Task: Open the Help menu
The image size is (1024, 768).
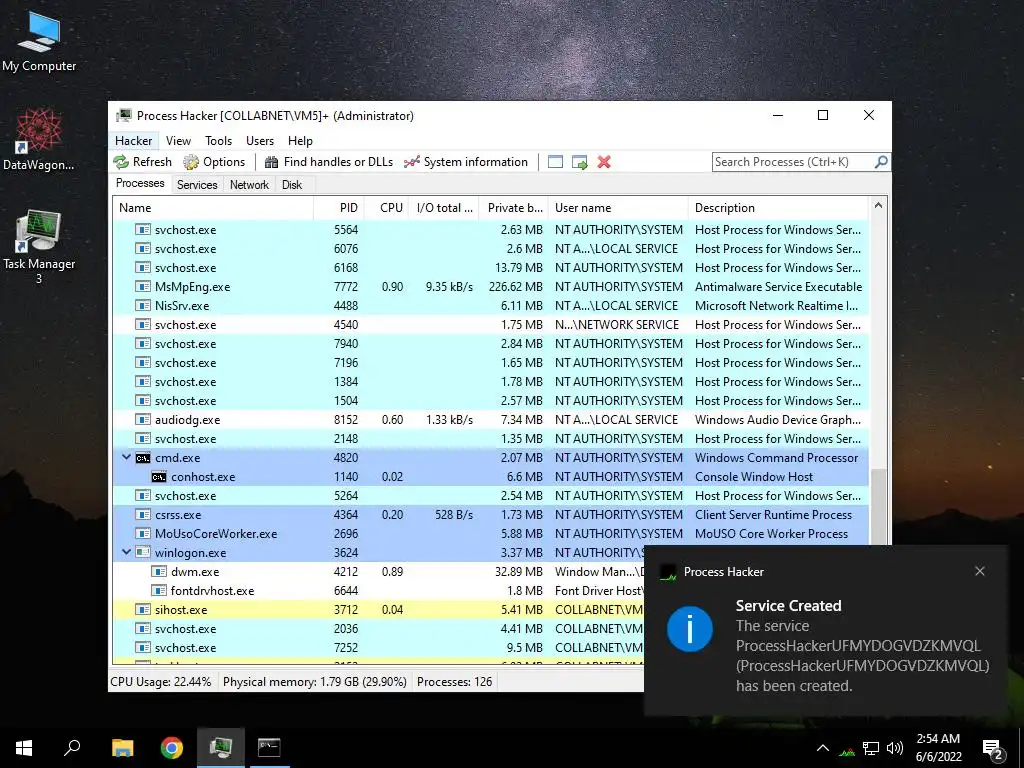Action: 300,140
